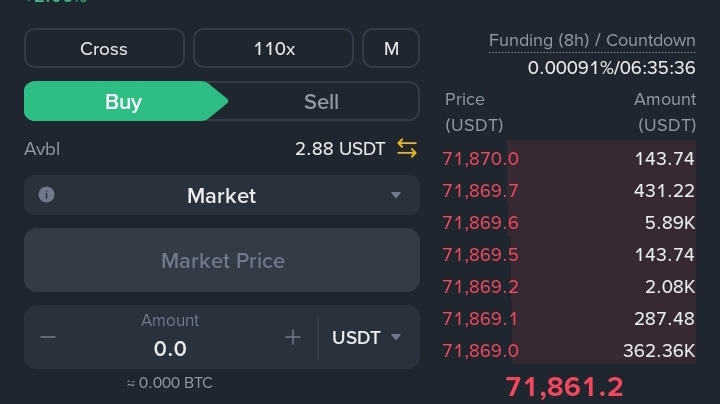The width and height of the screenshot is (720, 404).
Task: Open the USDT unit dropdown
Action: point(366,338)
